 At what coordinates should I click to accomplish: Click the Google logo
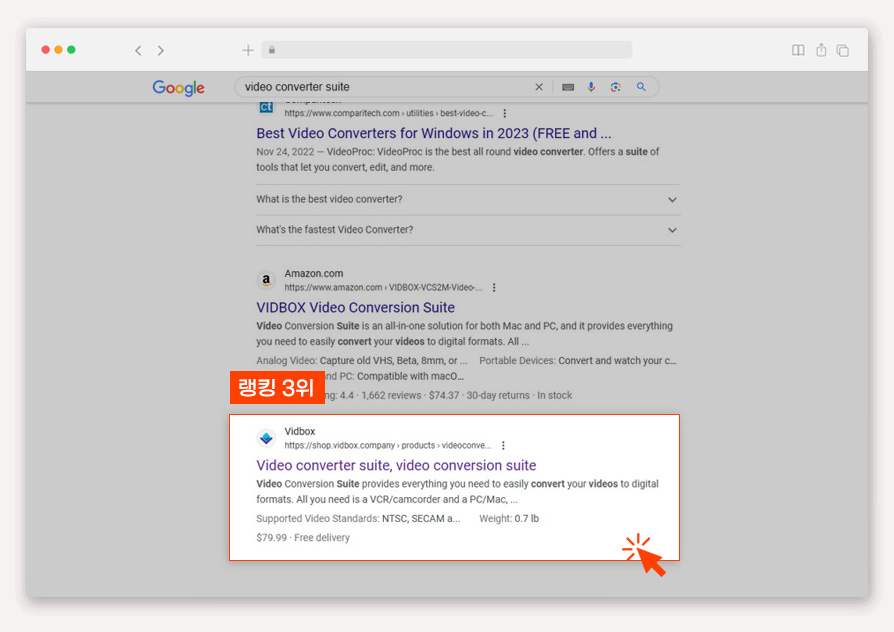tap(178, 87)
